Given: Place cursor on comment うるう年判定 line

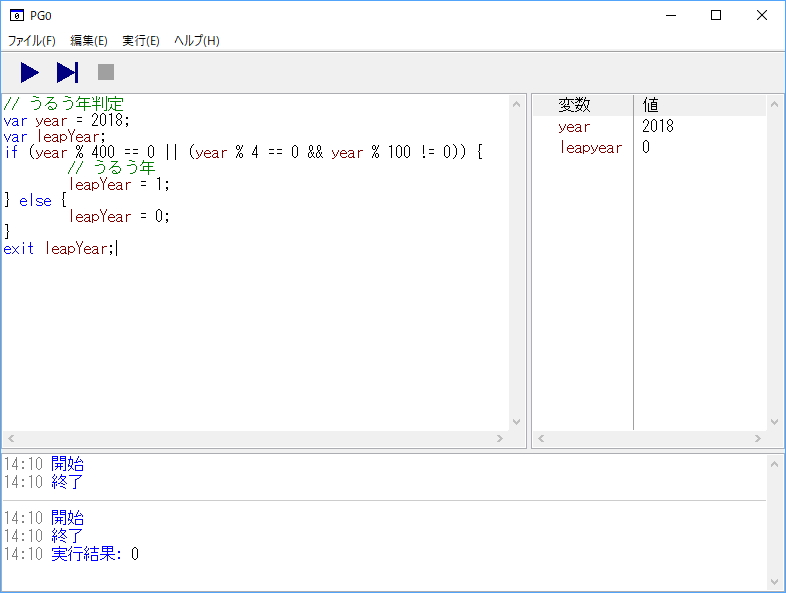Looking at the screenshot, I should click(64, 104).
